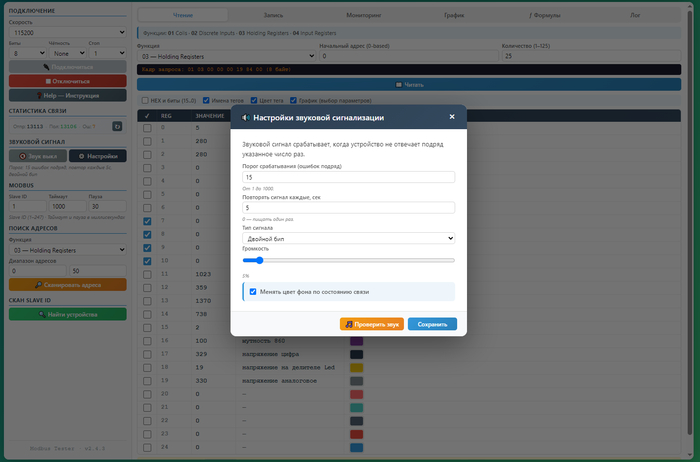Image resolution: width=700 pixels, height=462 pixels.
Task: Open main Функция dropdown 03 Holding Registers
Action: click(227, 56)
